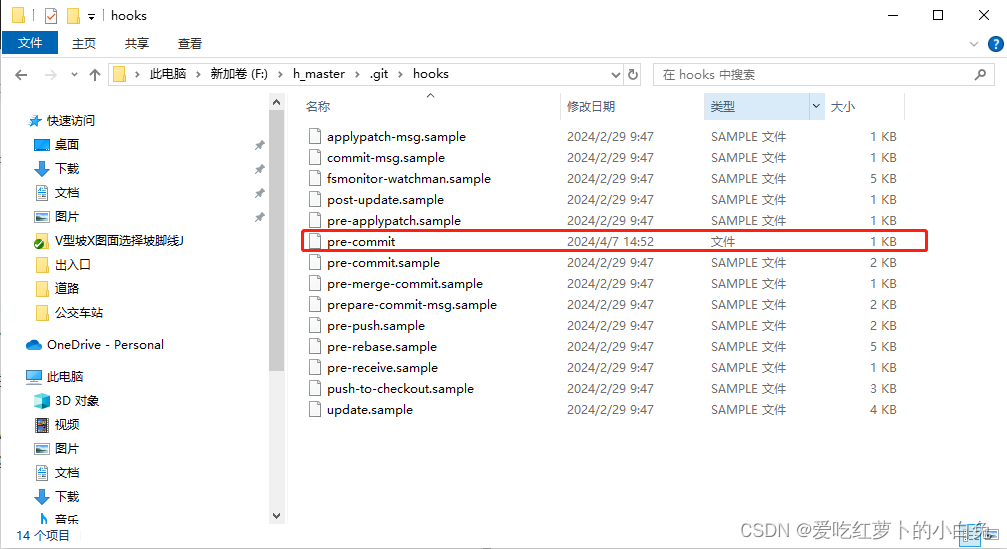Click the file icon of pre-rebase.sample
The width and height of the screenshot is (1007, 549).
click(x=315, y=347)
